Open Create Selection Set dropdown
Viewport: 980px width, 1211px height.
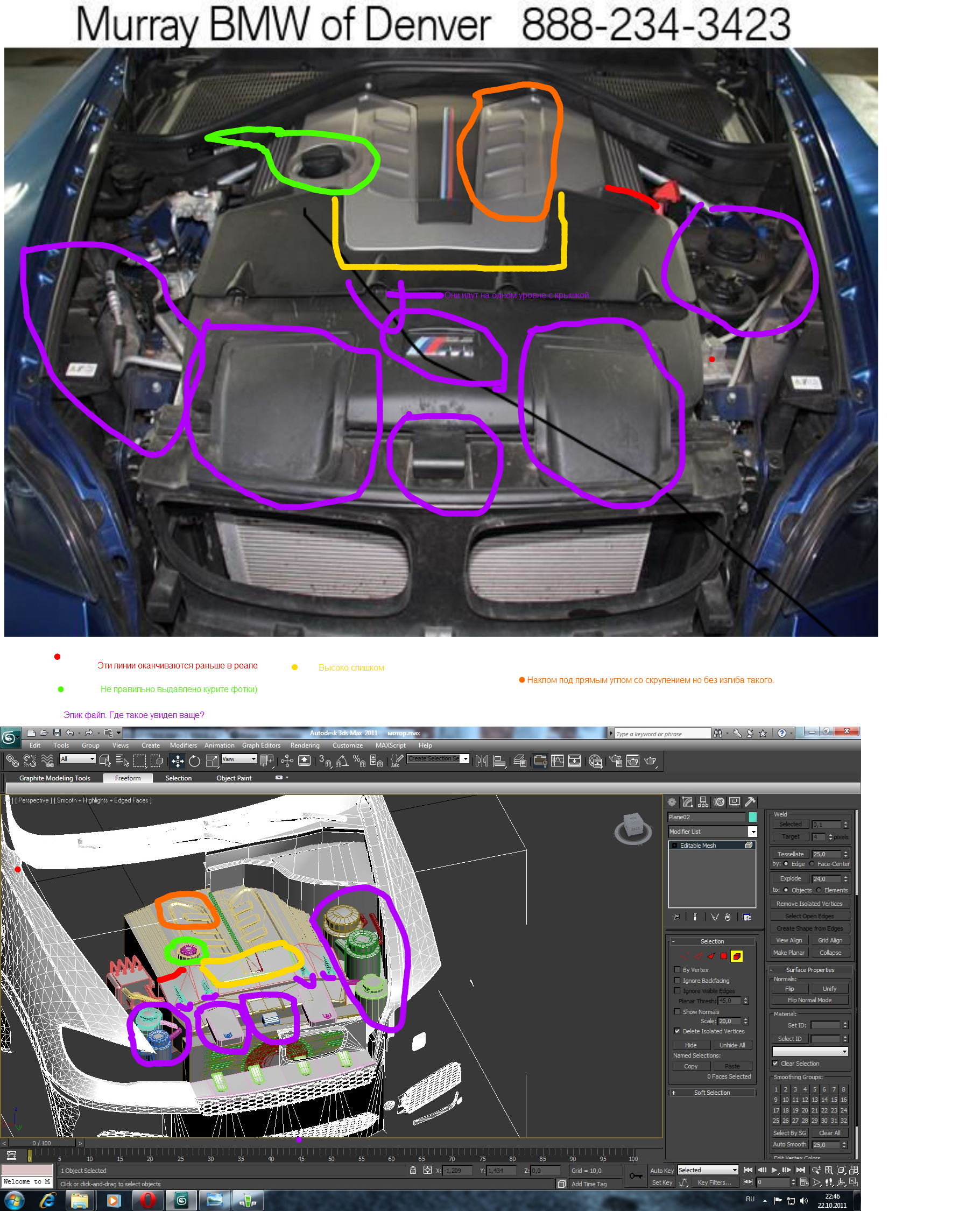pos(439,759)
